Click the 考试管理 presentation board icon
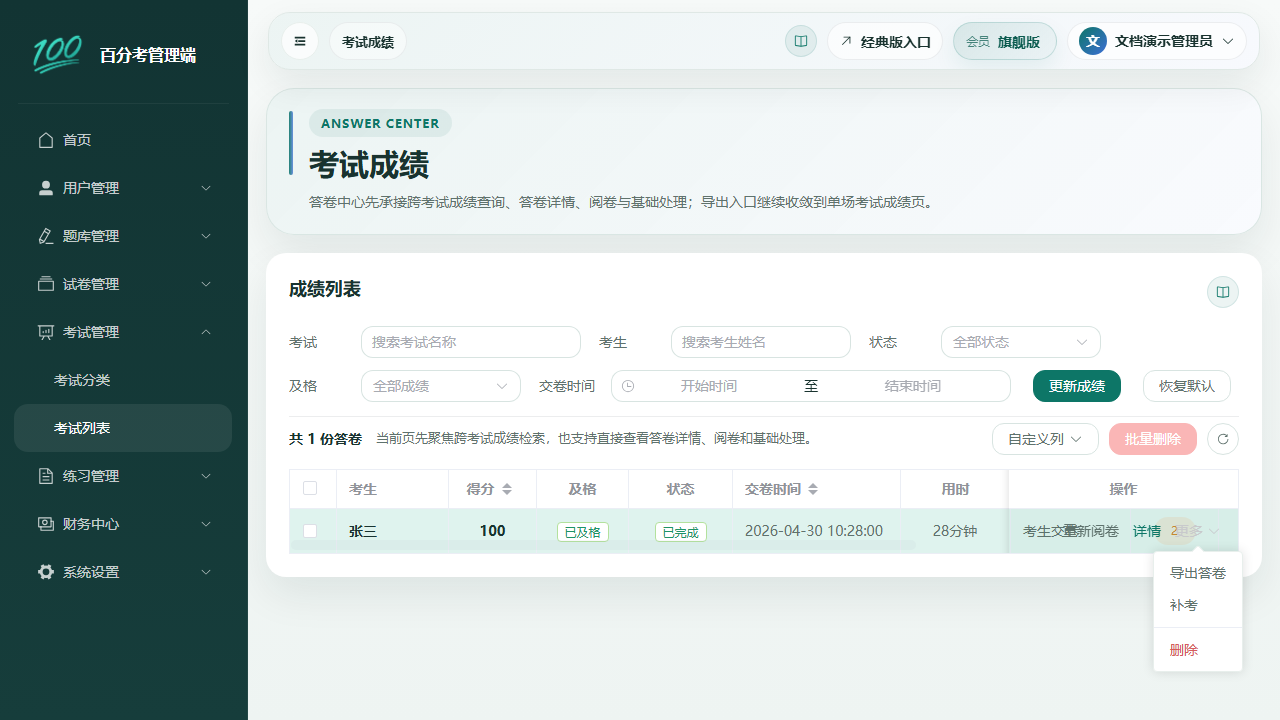 pos(46,332)
